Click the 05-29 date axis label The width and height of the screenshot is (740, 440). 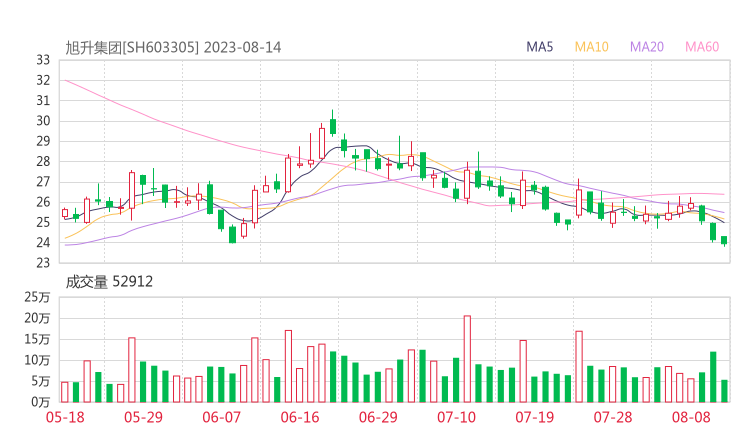tap(143, 417)
